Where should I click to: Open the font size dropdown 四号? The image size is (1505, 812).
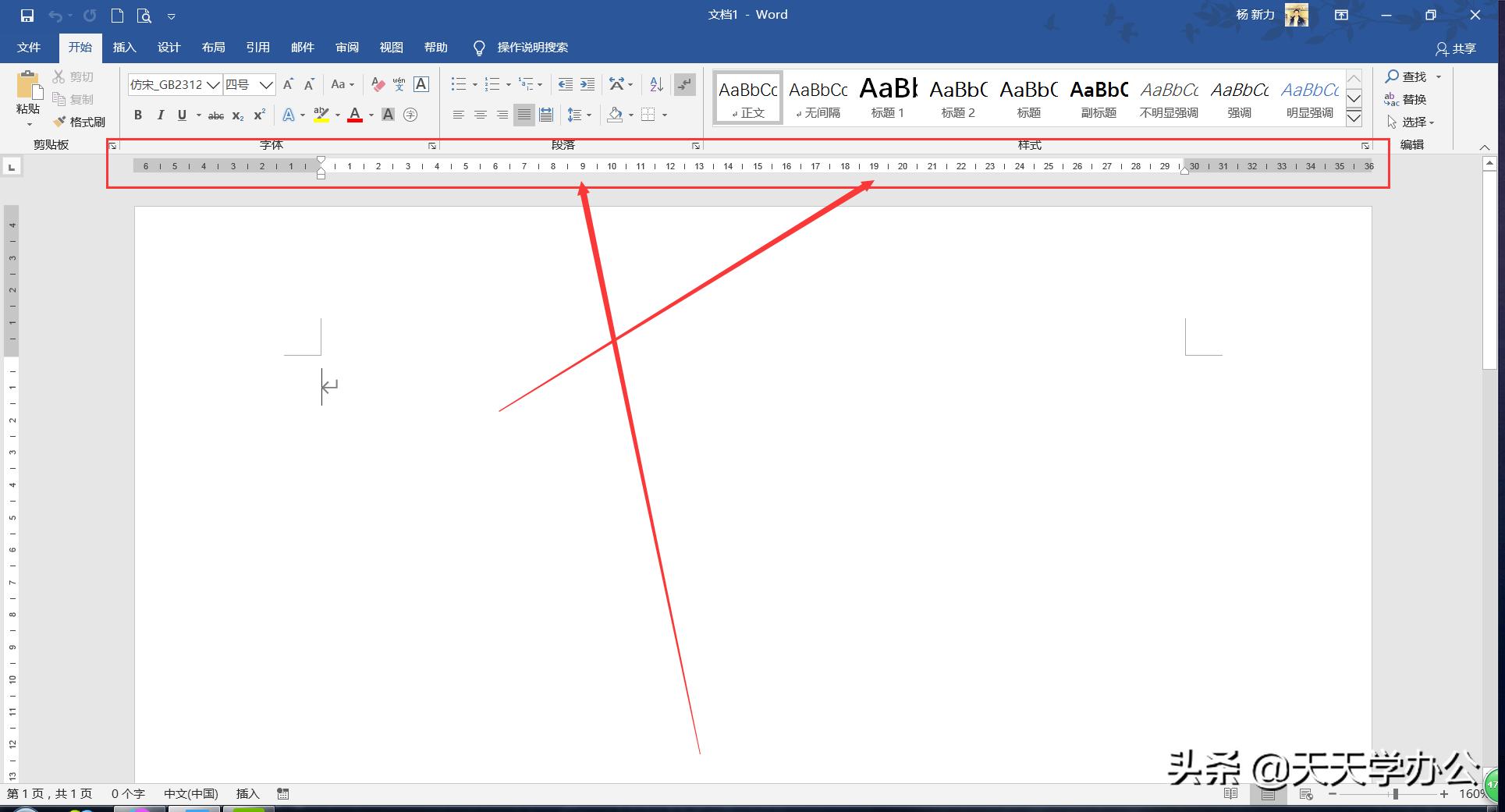click(266, 84)
